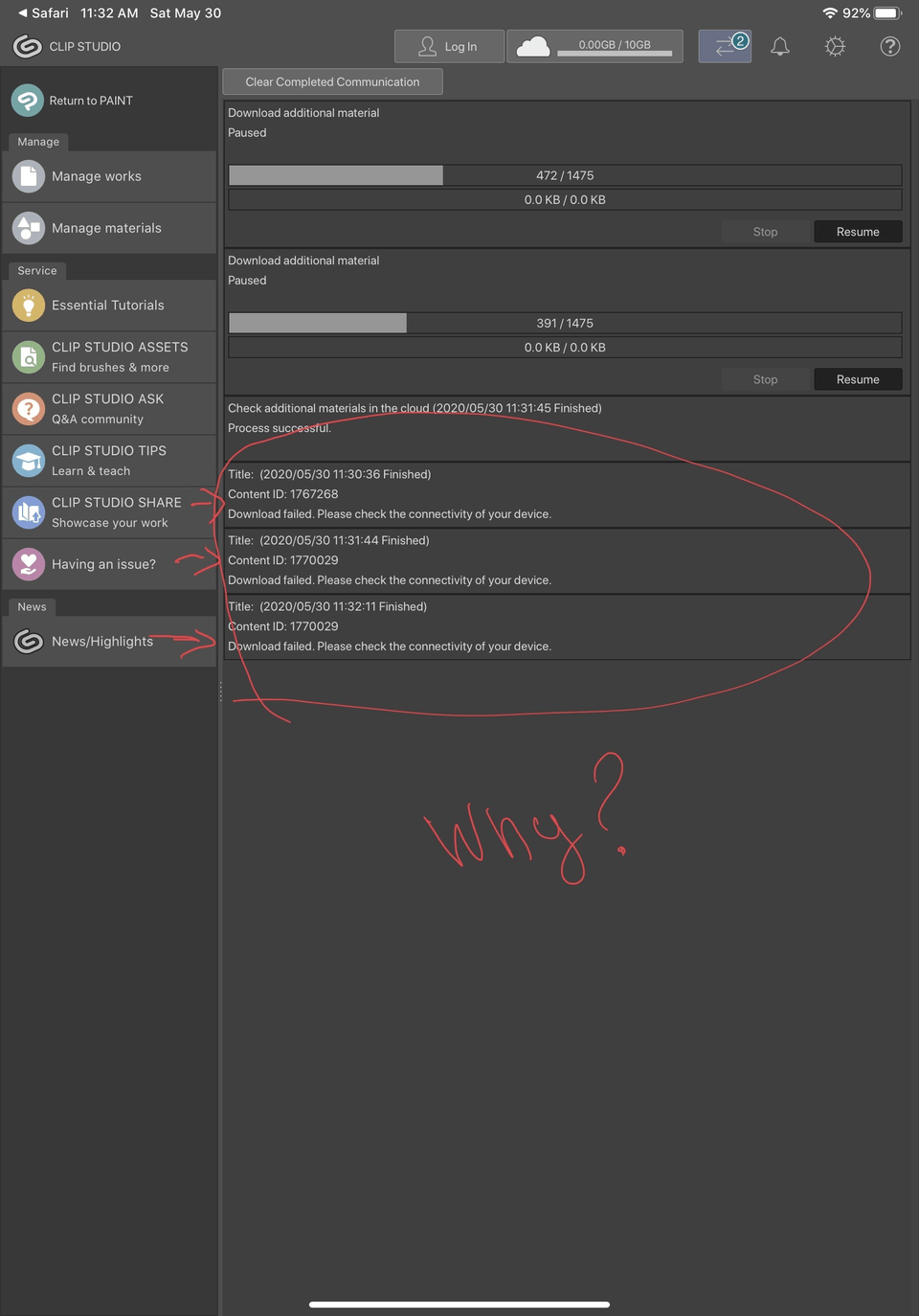Tap the cloud storage icon

[533, 46]
